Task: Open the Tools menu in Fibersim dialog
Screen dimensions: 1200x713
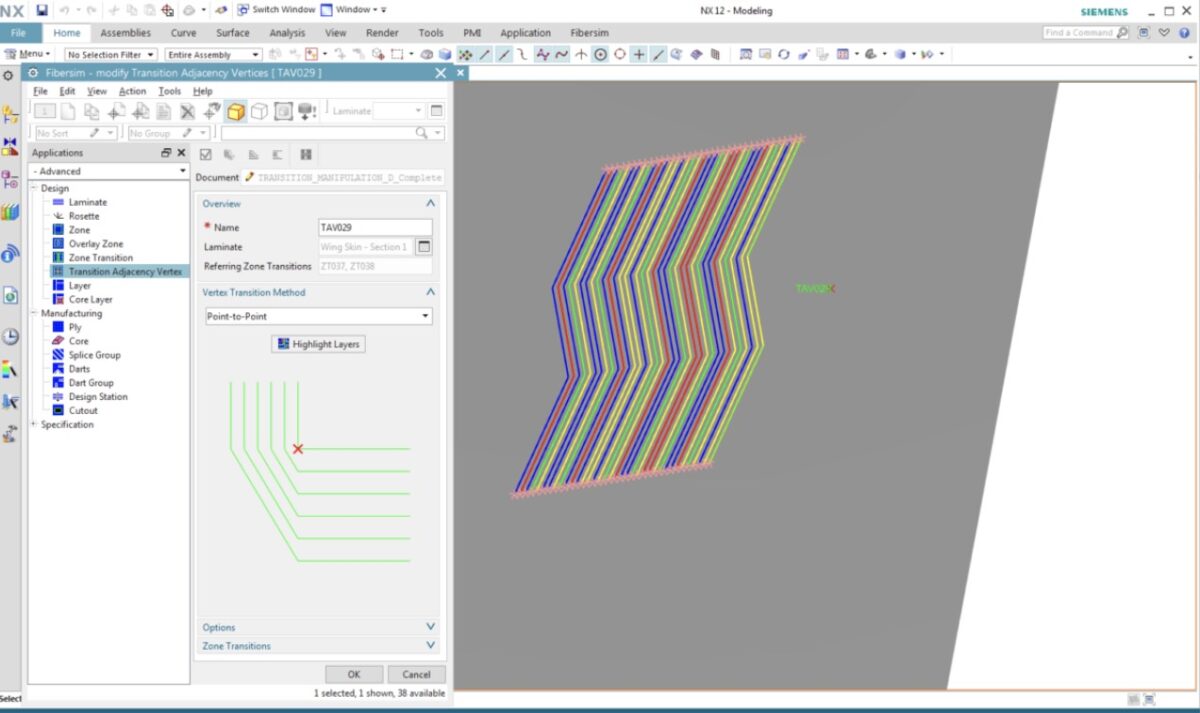Action: click(170, 91)
